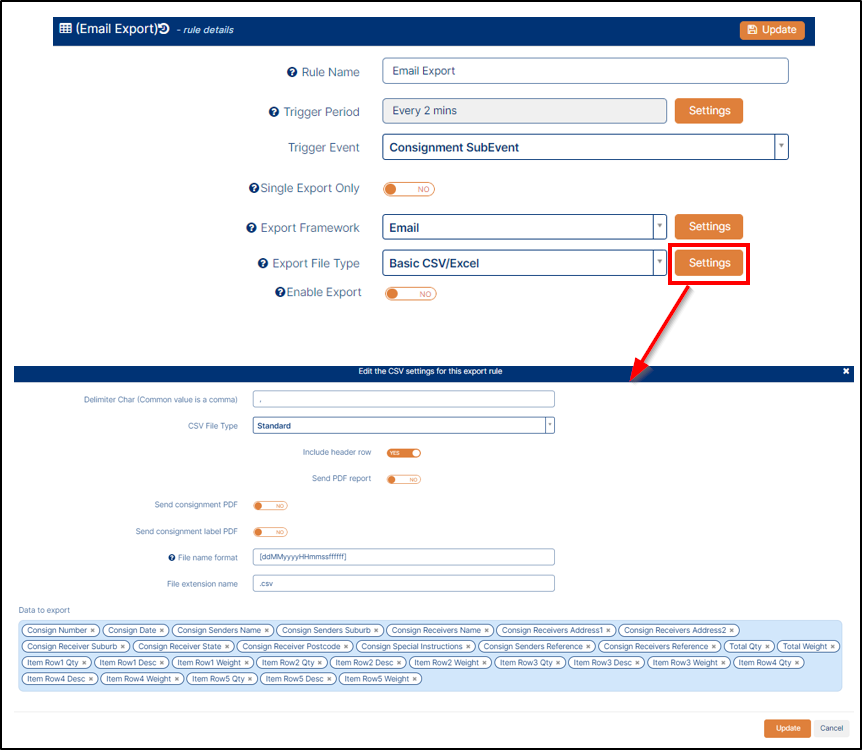The width and height of the screenshot is (862, 750).
Task: Open the Enable Export help icon
Action: [280, 292]
